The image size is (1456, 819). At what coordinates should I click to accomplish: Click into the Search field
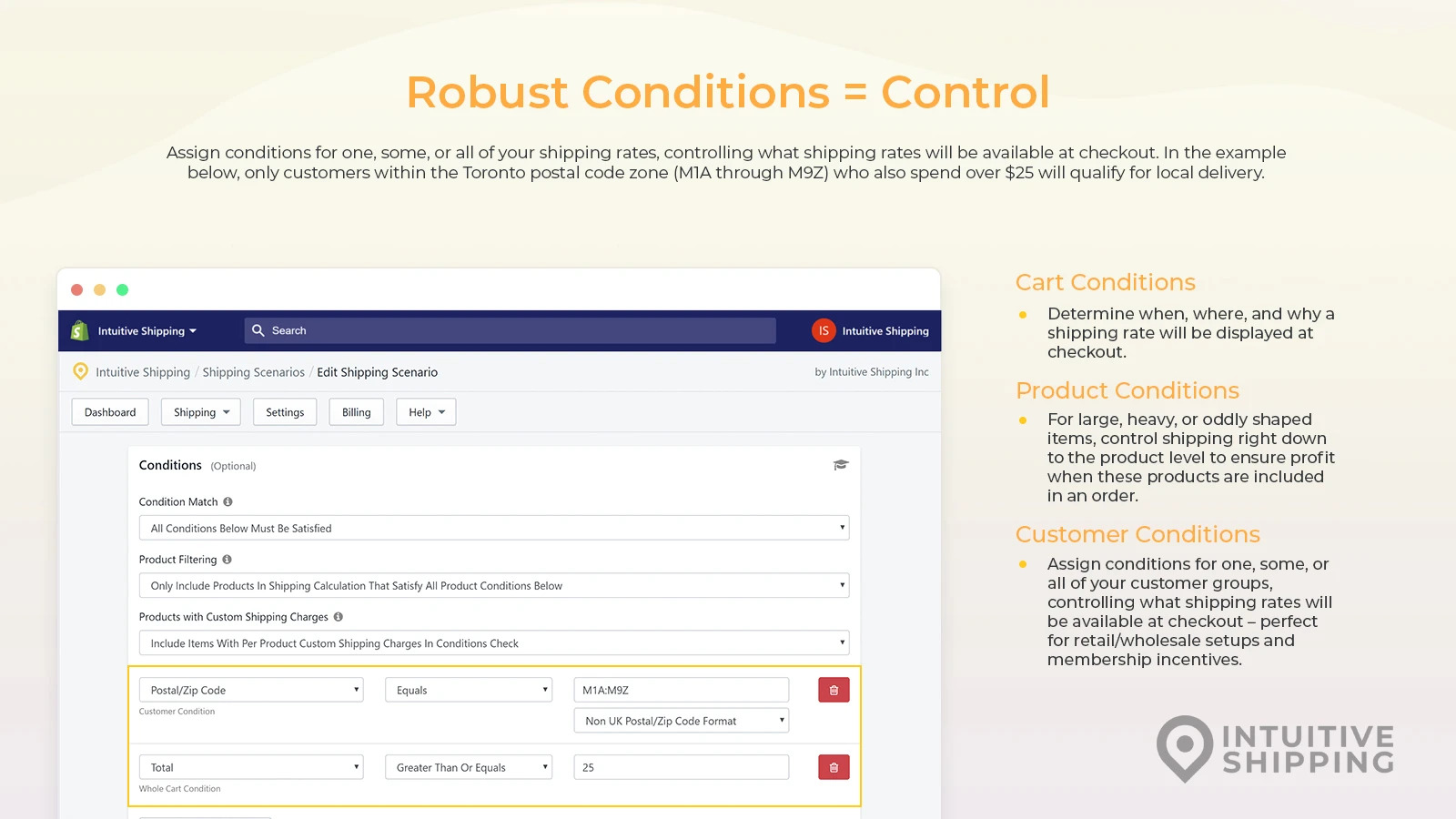pyautogui.click(x=511, y=330)
